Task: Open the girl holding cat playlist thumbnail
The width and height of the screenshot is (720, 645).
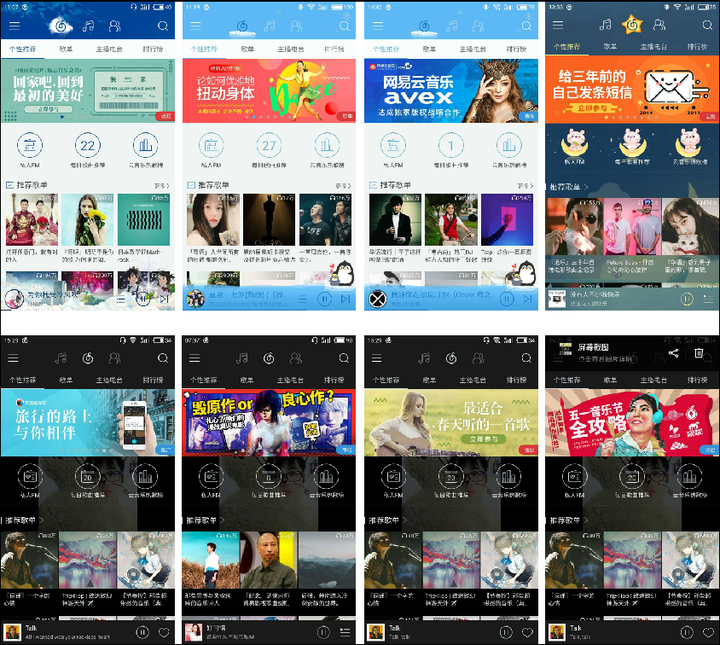Action: (690, 227)
